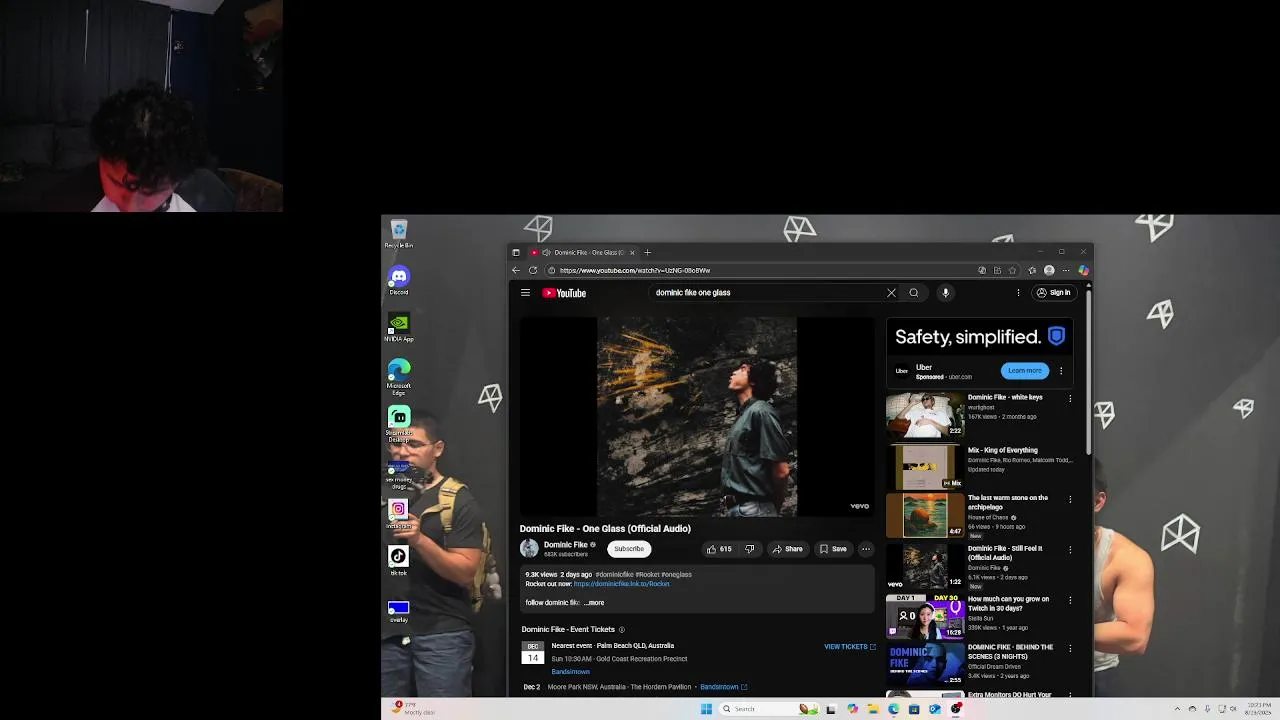Open weather widget on taskbar

(x=413, y=708)
